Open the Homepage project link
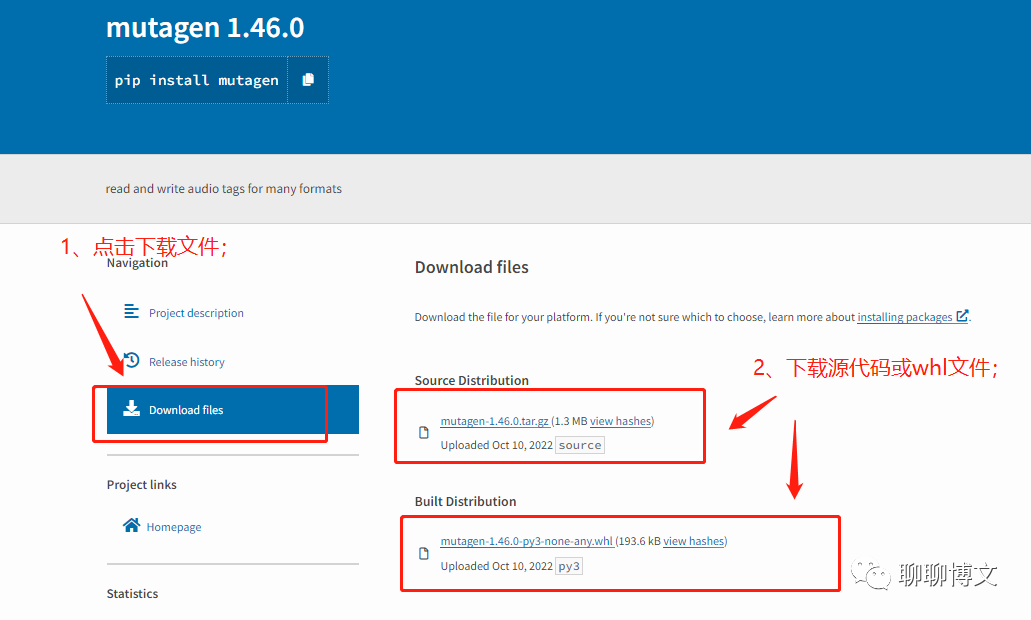The height and width of the screenshot is (620, 1031). [174, 527]
